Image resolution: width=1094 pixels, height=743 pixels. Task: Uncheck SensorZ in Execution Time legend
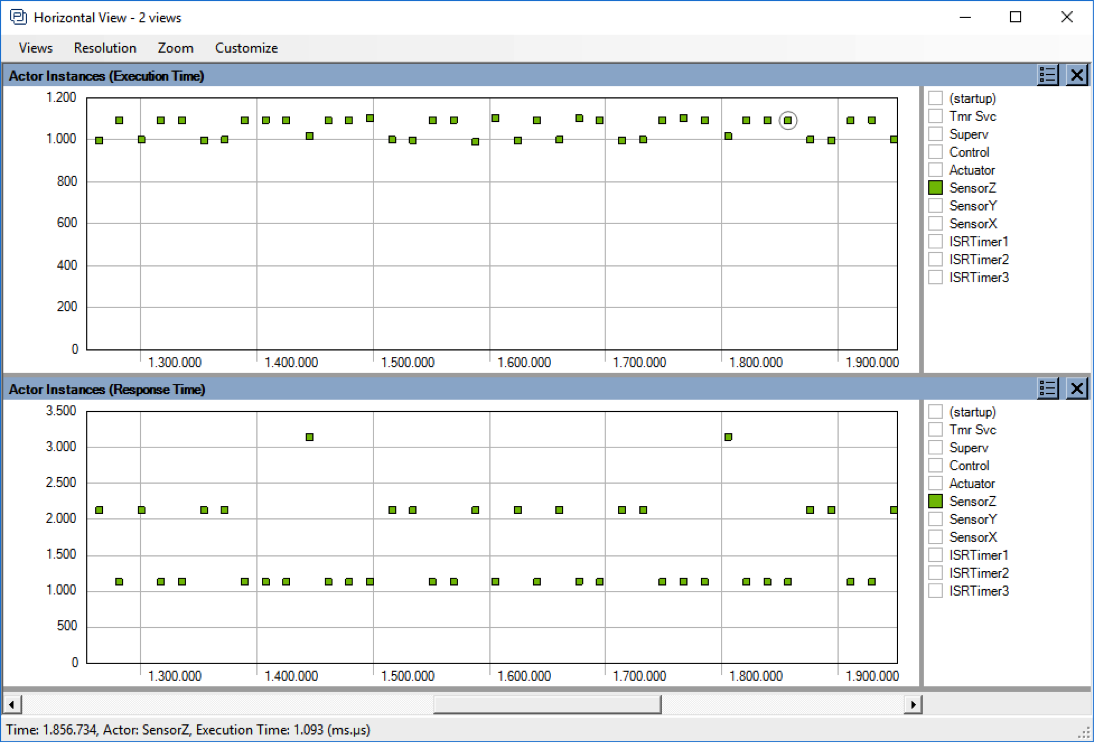coord(936,188)
